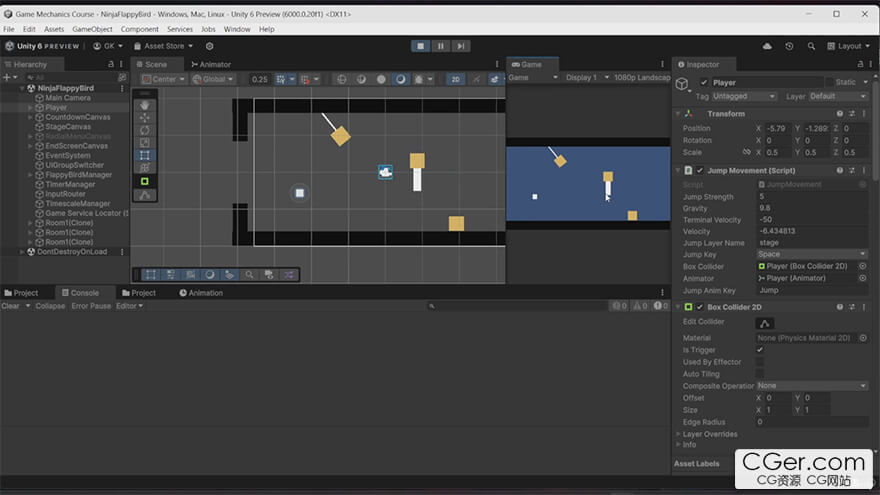Toggle constrained scale proportions link icon
This screenshot has height=495, width=880.
point(746,152)
